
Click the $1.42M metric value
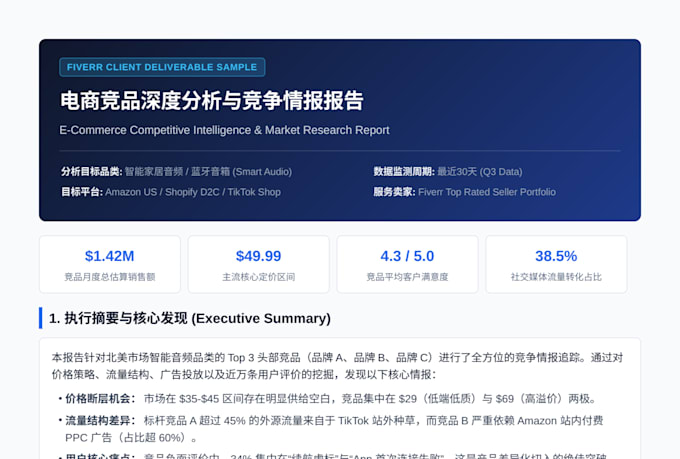point(110,256)
